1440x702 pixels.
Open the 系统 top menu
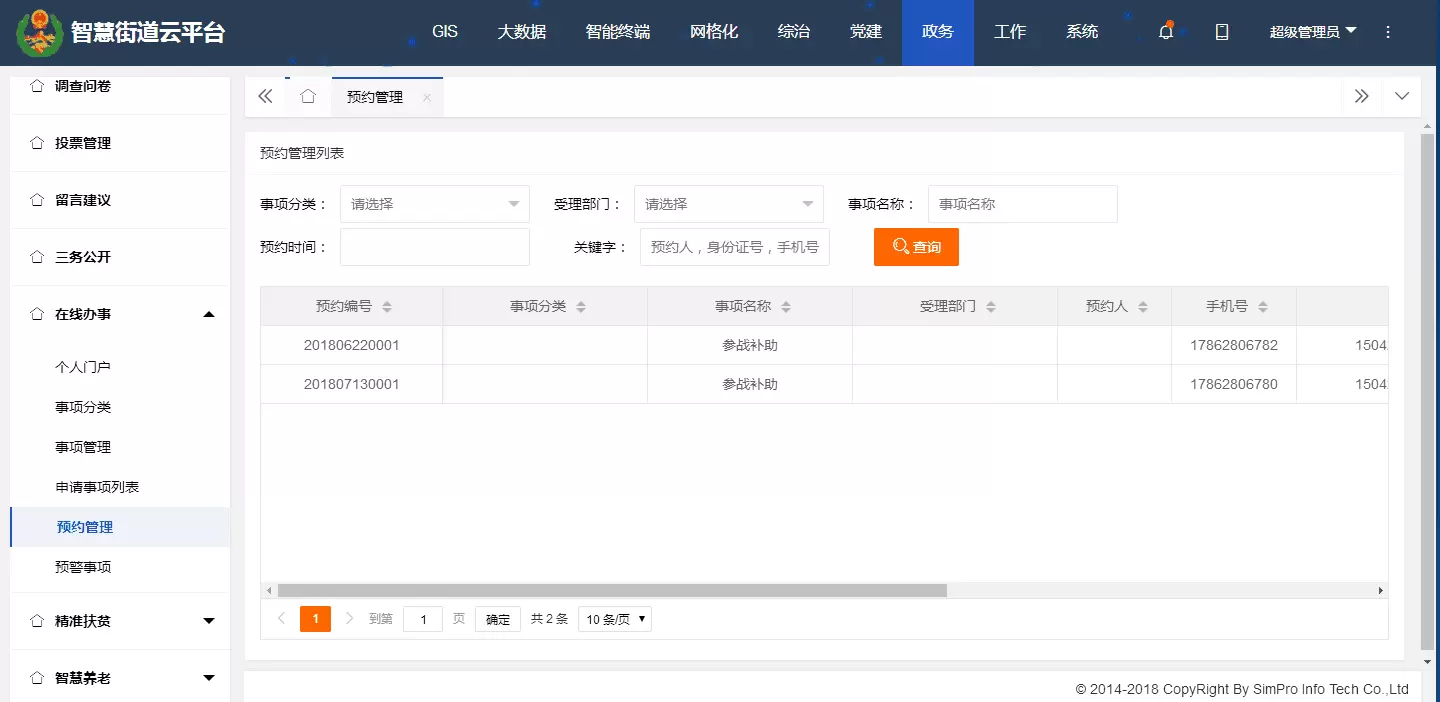[x=1082, y=32]
